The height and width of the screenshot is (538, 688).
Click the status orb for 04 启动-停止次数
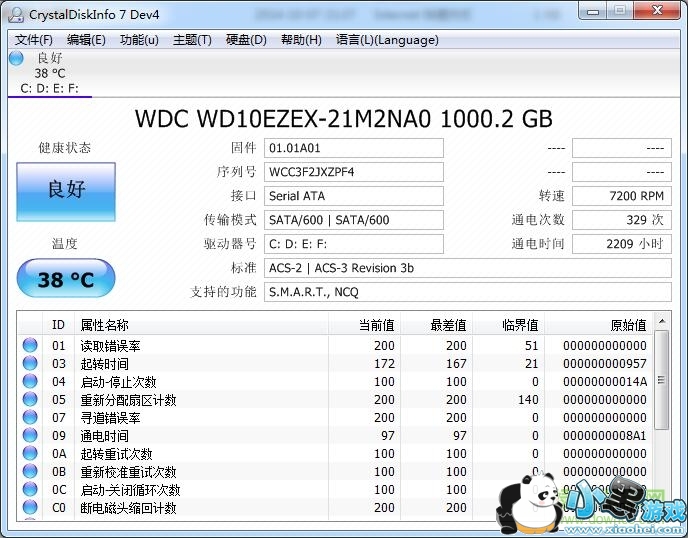(30, 381)
